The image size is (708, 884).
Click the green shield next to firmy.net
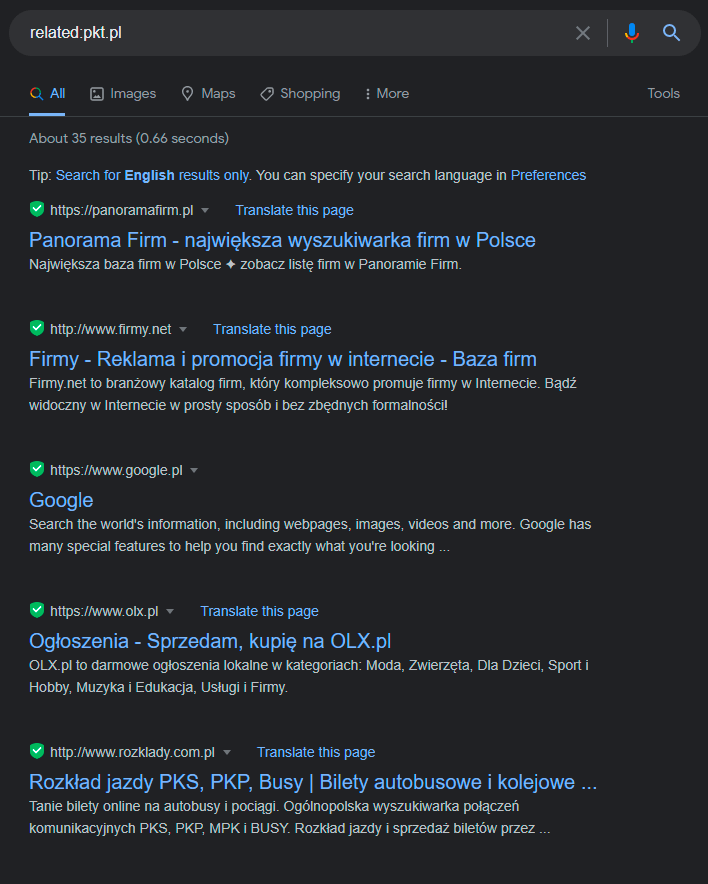tap(37, 328)
